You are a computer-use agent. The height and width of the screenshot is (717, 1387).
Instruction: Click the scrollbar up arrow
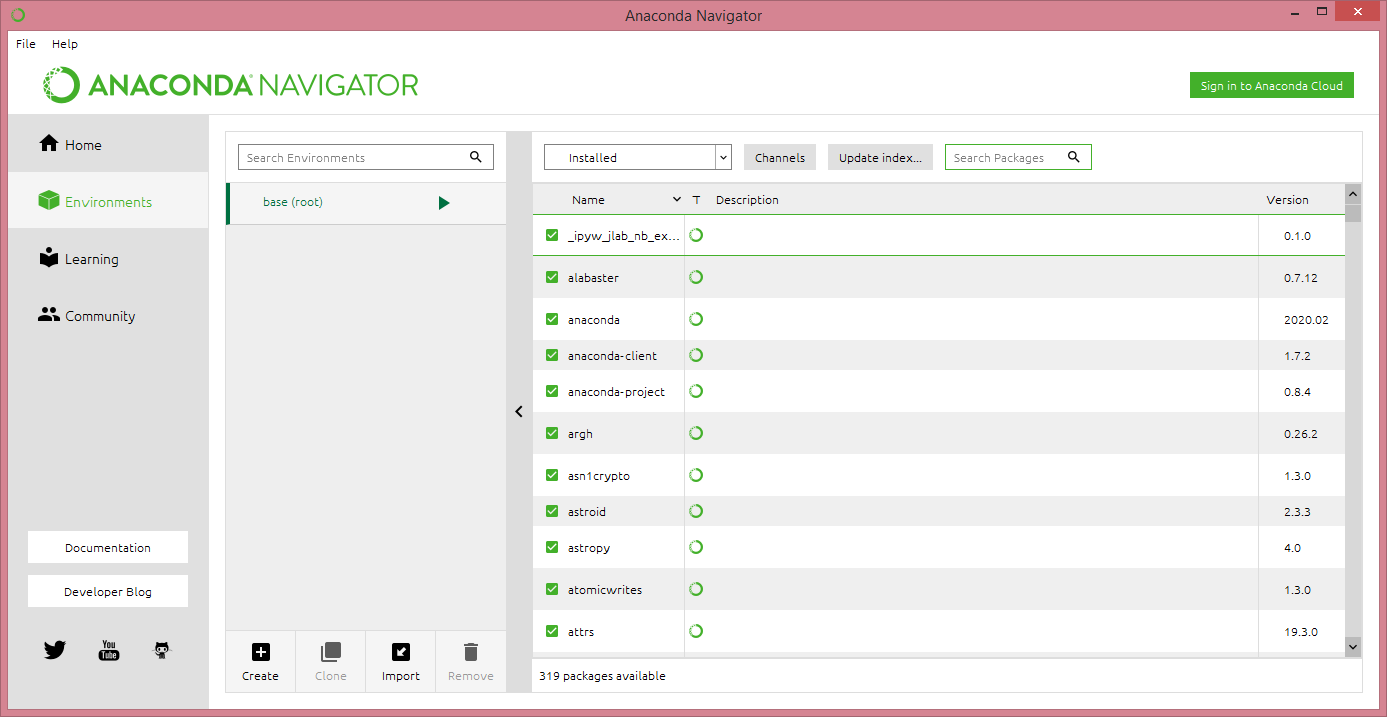click(1353, 194)
